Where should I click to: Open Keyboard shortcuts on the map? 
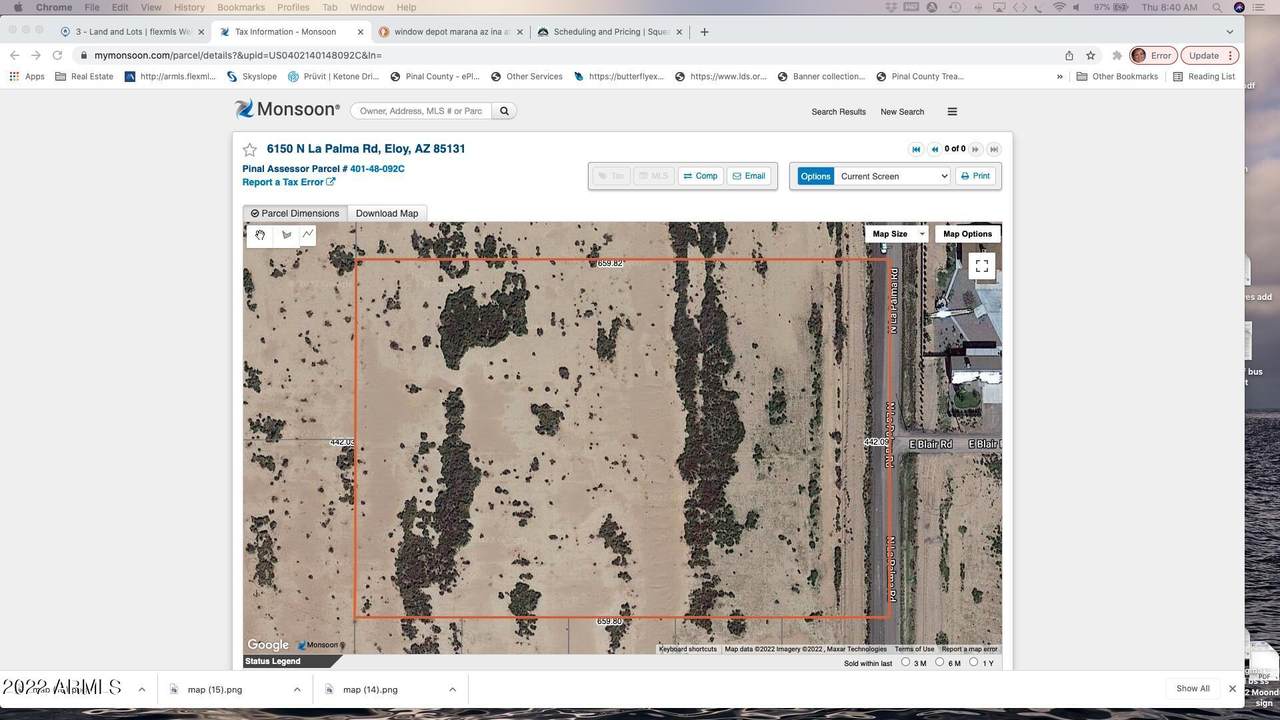click(x=688, y=649)
